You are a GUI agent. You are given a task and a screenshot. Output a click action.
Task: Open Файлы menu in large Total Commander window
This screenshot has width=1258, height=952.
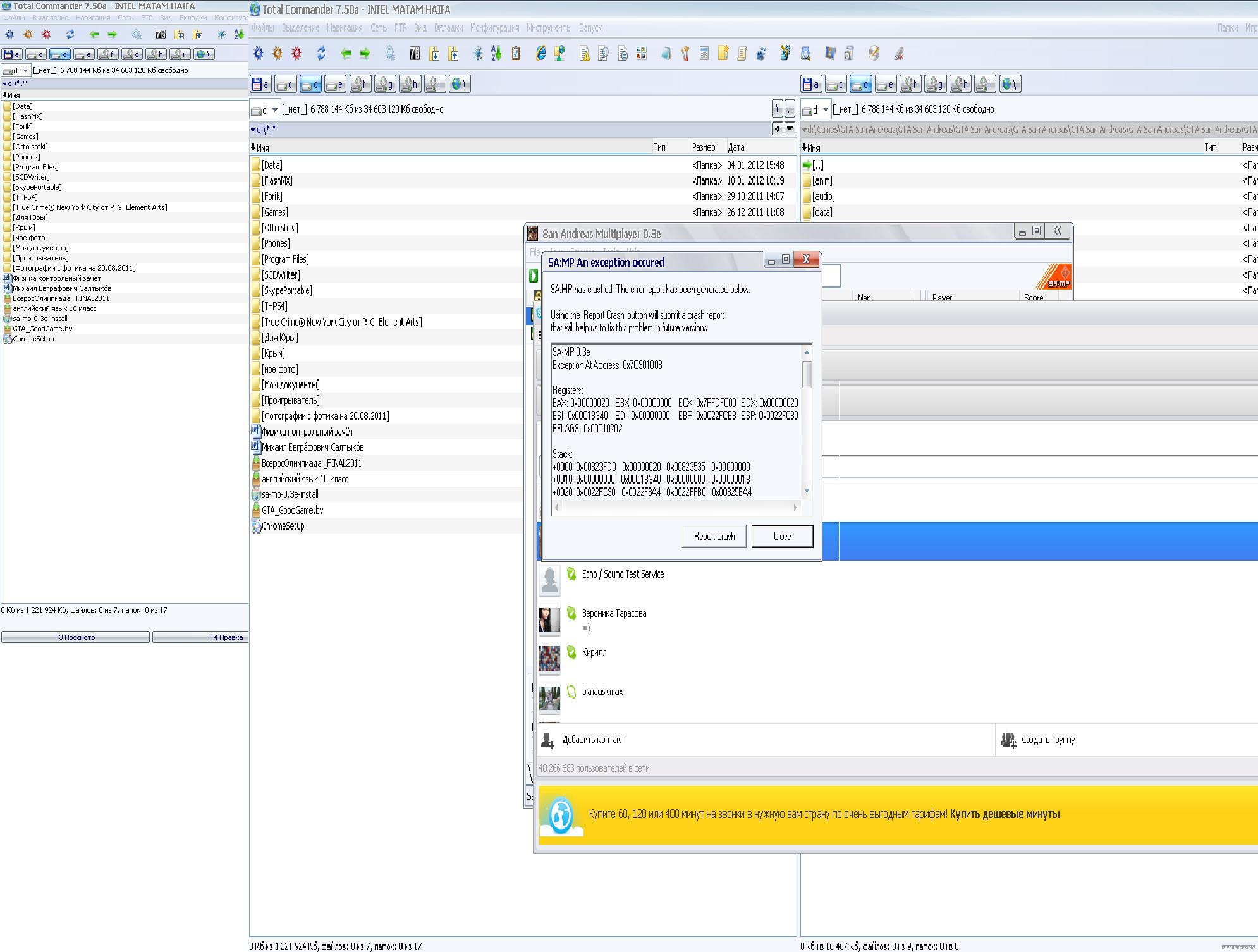[x=263, y=28]
